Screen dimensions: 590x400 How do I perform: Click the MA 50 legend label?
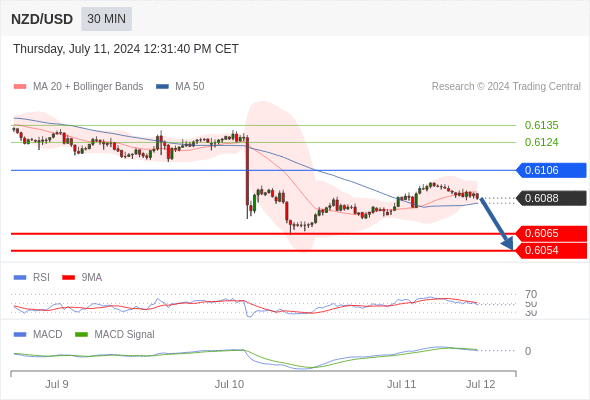click(190, 87)
